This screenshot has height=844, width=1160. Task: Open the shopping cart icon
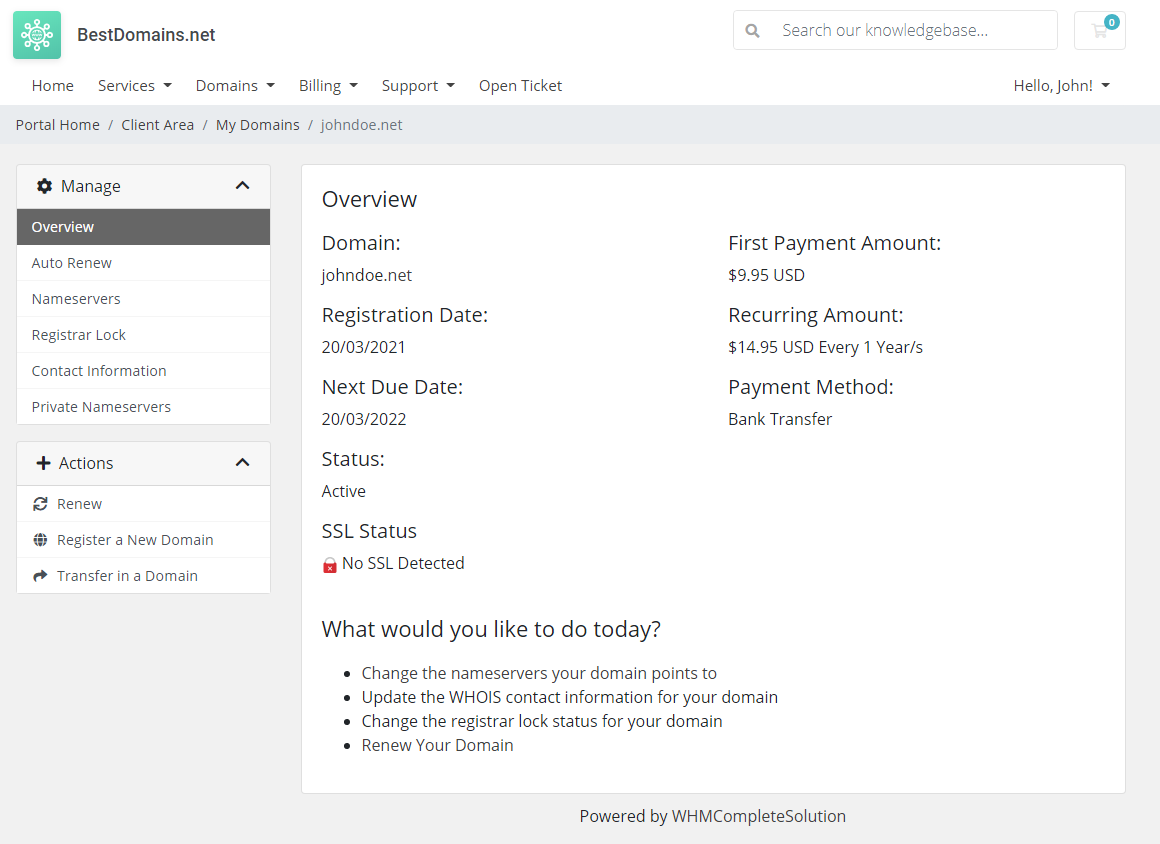(x=1099, y=30)
